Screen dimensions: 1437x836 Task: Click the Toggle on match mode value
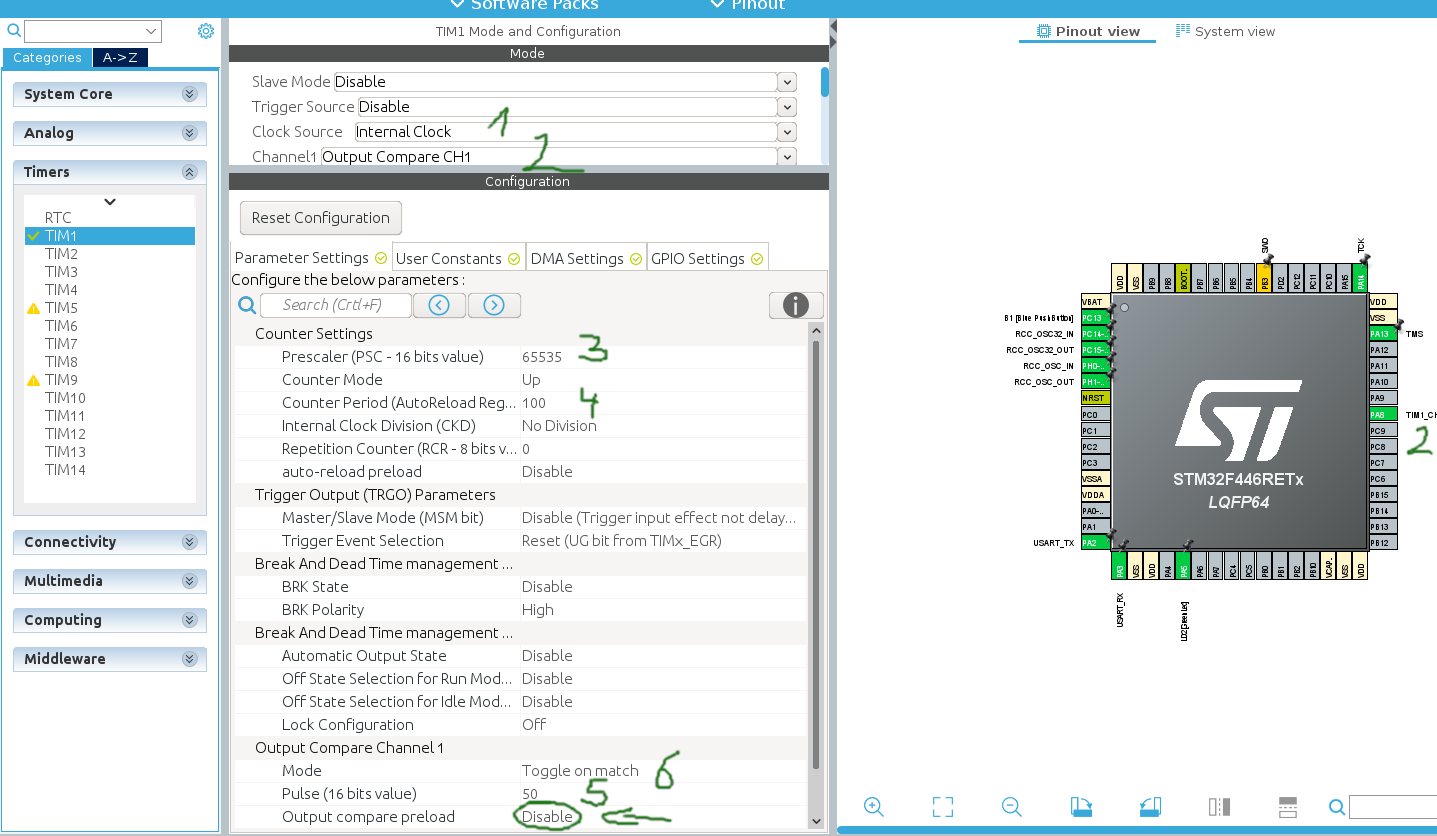[x=580, y=771]
